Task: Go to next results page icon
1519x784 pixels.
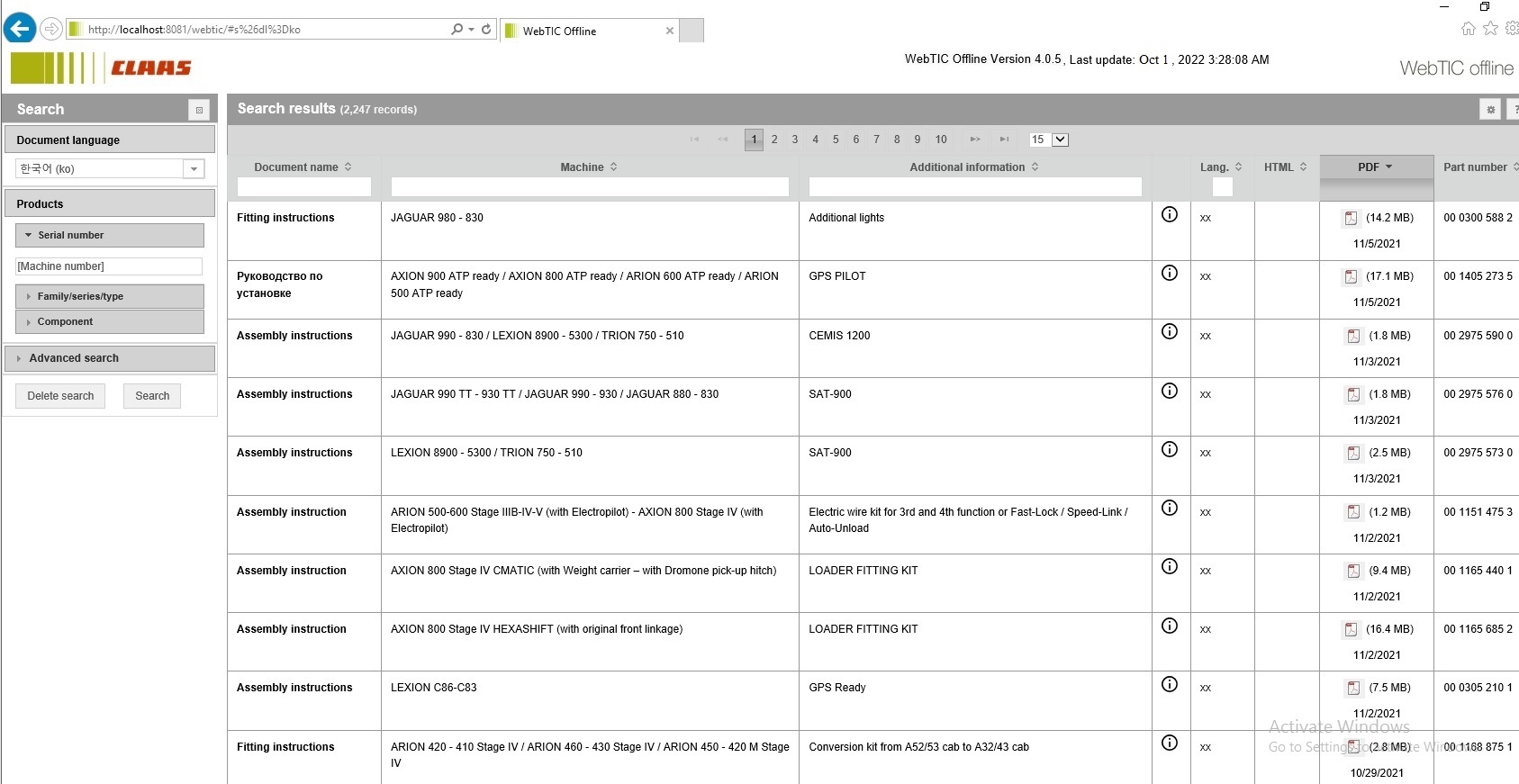Action: point(975,140)
